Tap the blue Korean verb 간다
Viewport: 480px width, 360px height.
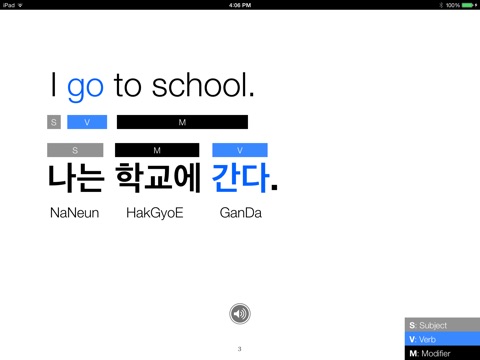(240, 178)
